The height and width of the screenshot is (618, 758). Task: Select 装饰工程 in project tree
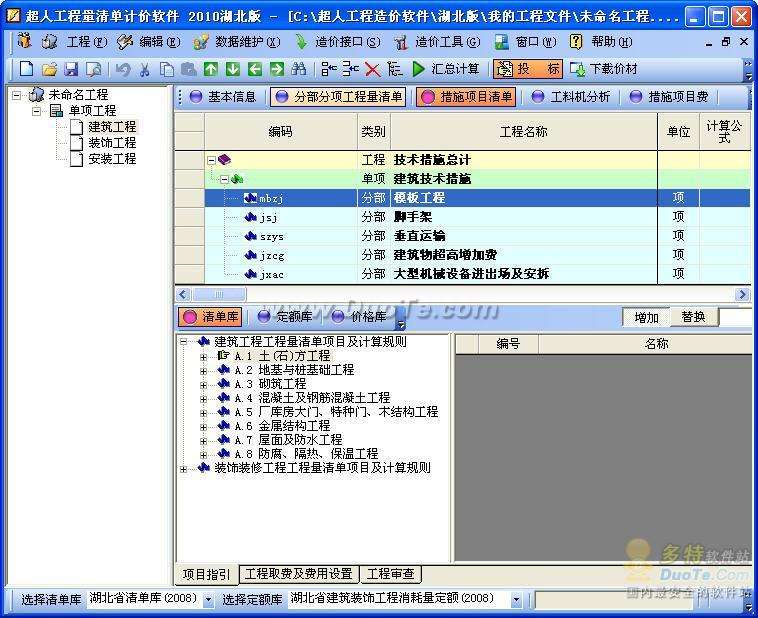pos(112,143)
